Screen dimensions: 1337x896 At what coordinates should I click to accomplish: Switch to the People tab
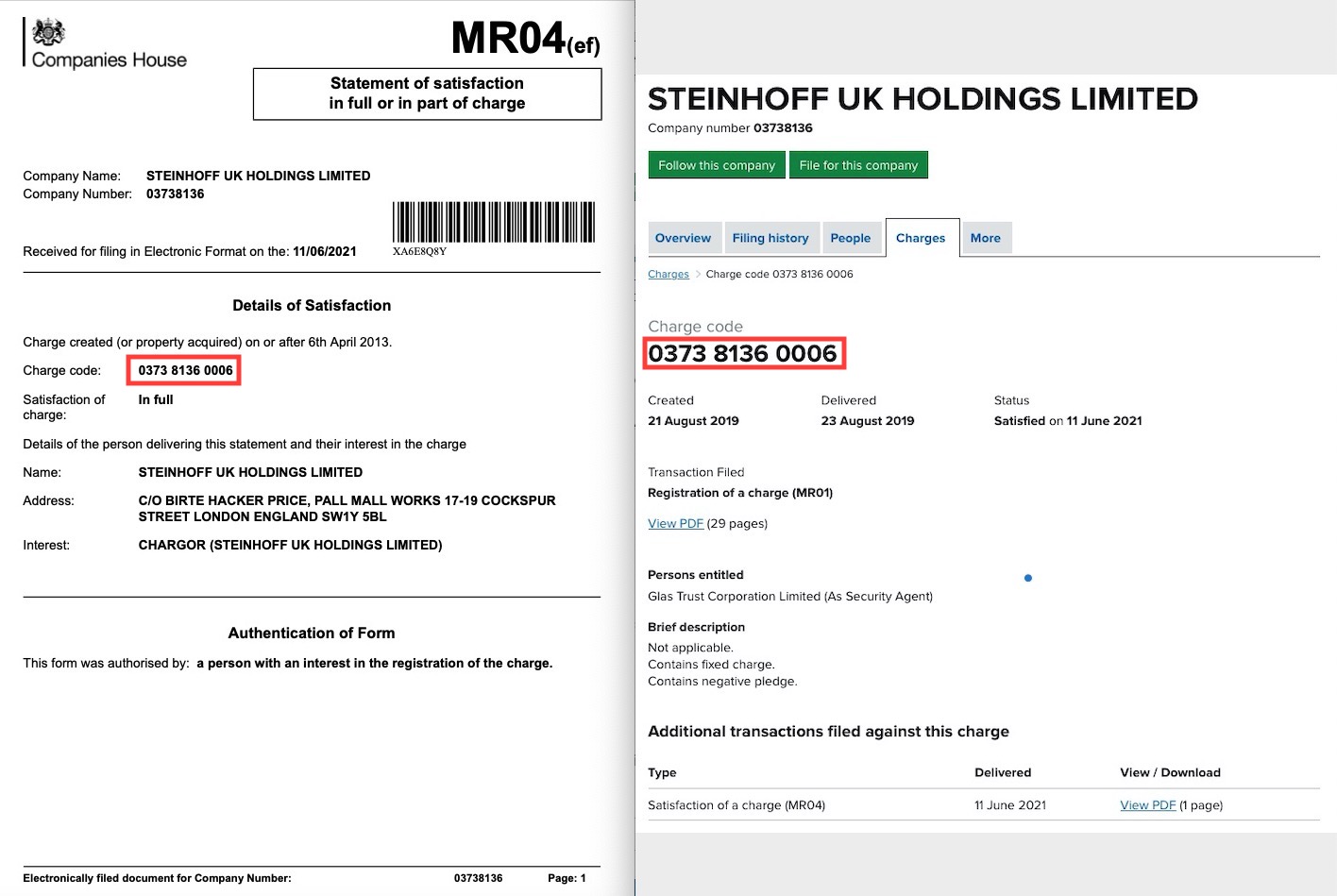(x=851, y=238)
